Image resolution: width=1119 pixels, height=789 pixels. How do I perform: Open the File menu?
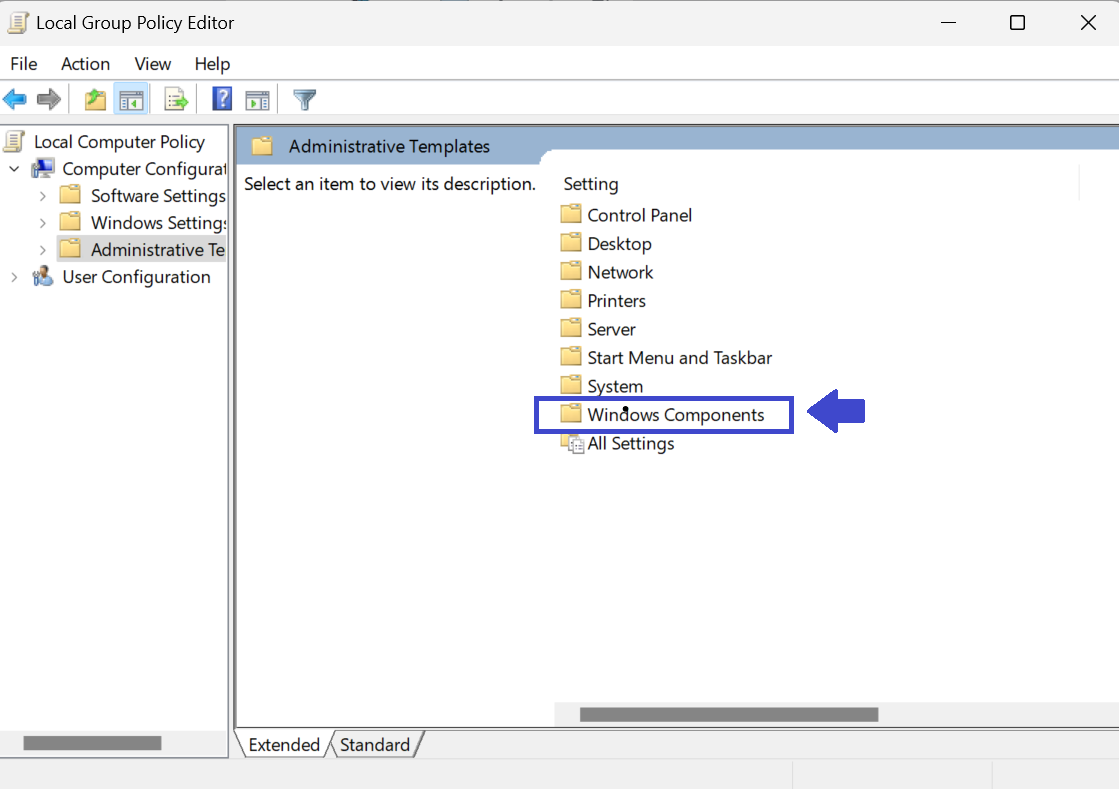pyautogui.click(x=24, y=64)
